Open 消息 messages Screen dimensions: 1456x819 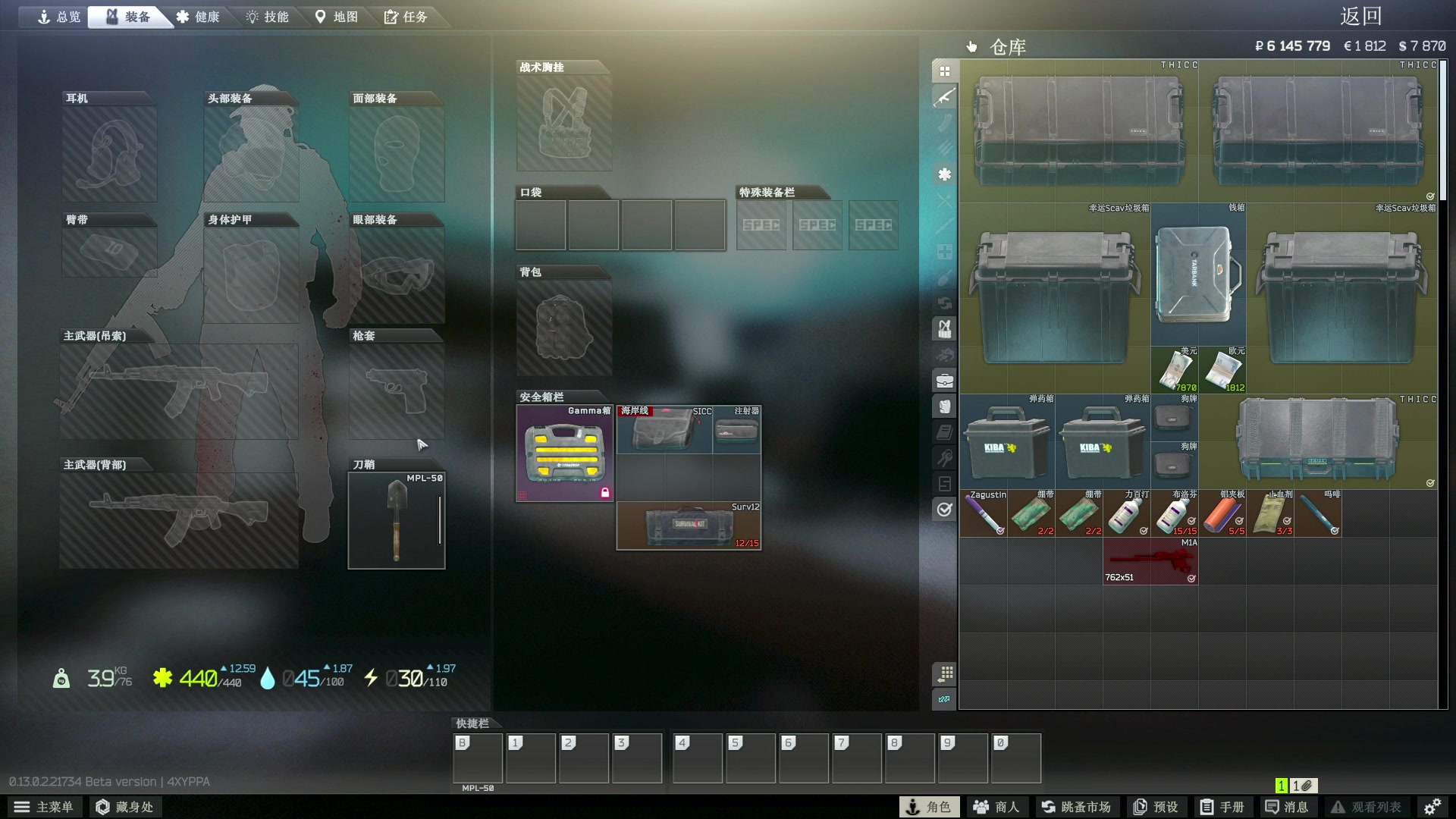1287,807
